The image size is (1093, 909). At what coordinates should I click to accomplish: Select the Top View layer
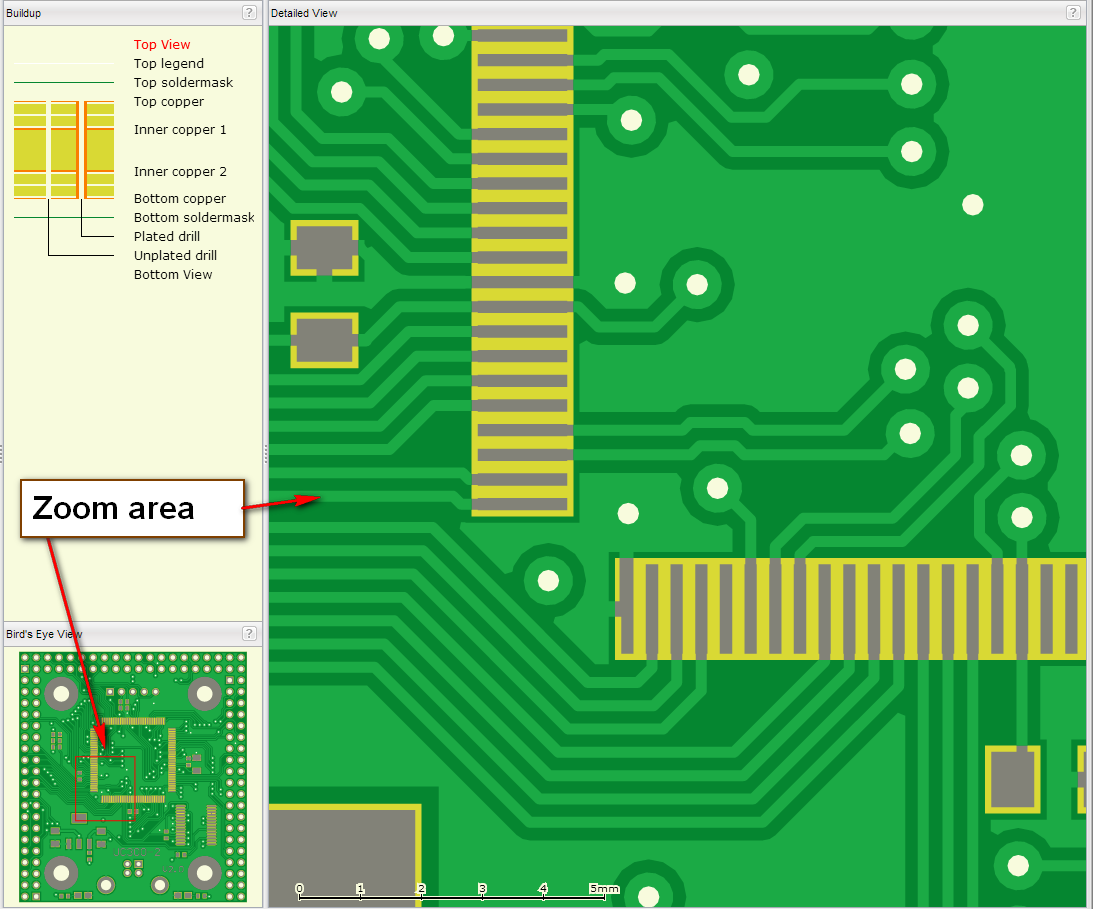pyautogui.click(x=162, y=45)
